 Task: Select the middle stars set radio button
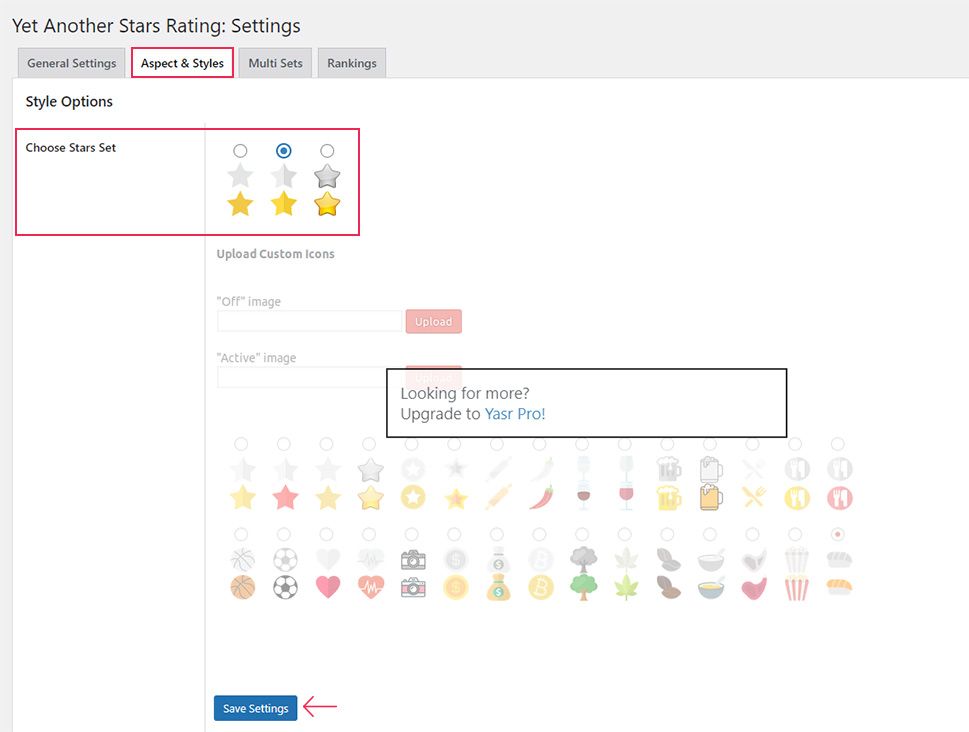[x=284, y=151]
